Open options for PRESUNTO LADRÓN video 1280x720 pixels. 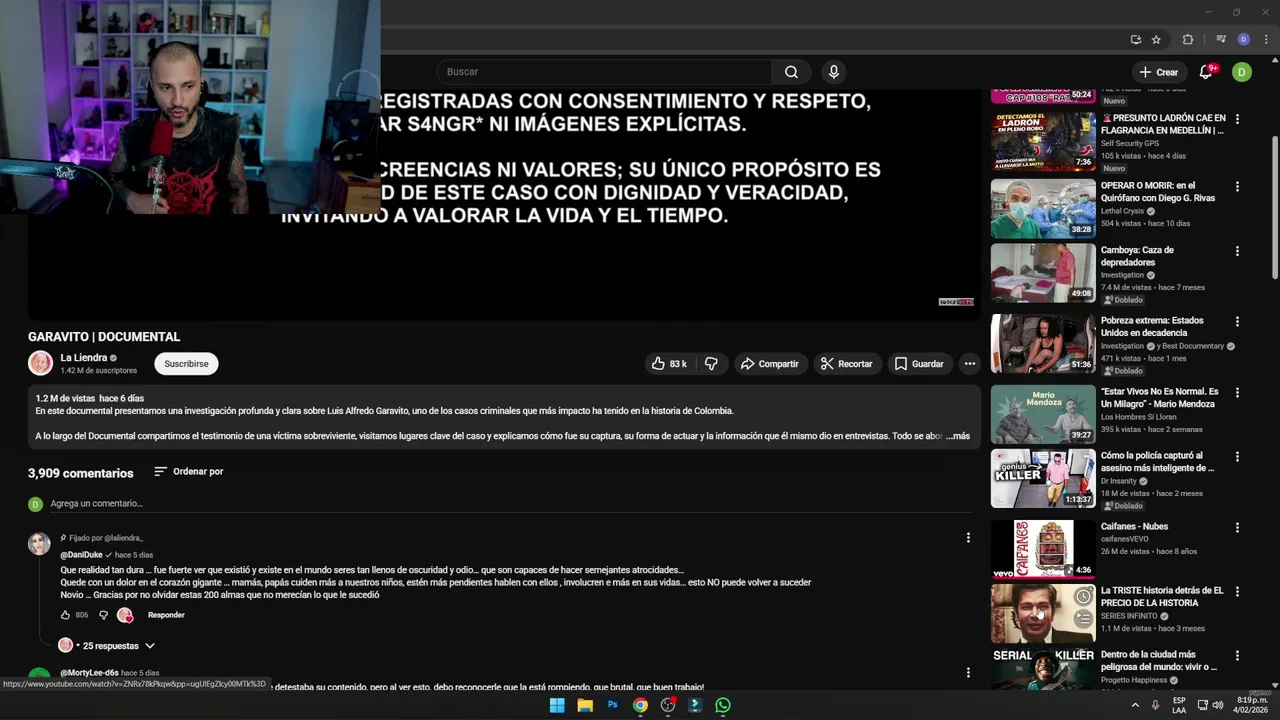point(1237,119)
